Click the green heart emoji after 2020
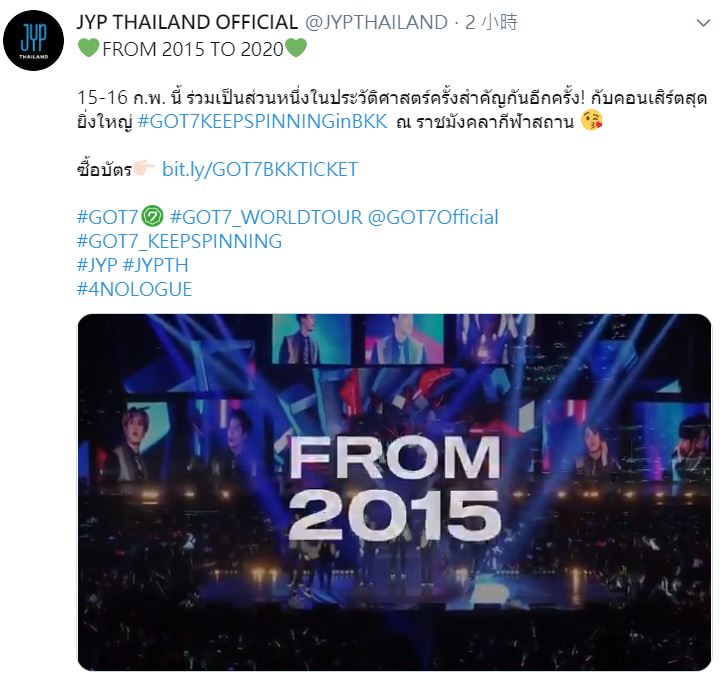This screenshot has width=726, height=679. click(296, 48)
